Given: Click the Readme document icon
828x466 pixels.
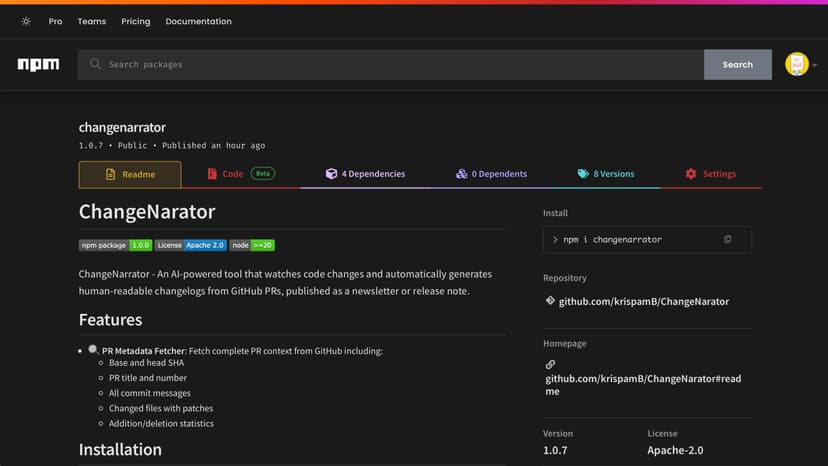Looking at the screenshot, I should click(x=110, y=174).
